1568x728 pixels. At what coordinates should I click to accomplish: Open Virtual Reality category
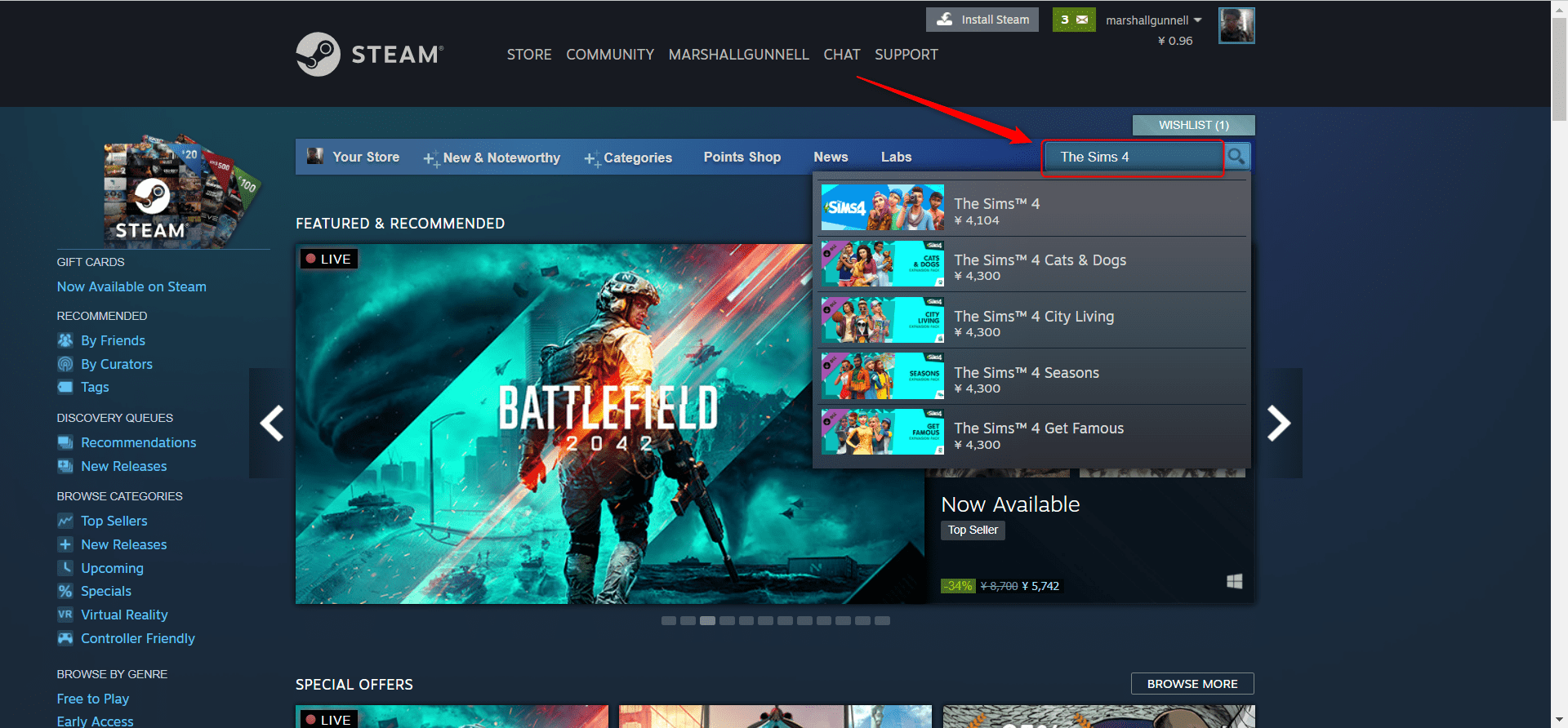coord(124,615)
